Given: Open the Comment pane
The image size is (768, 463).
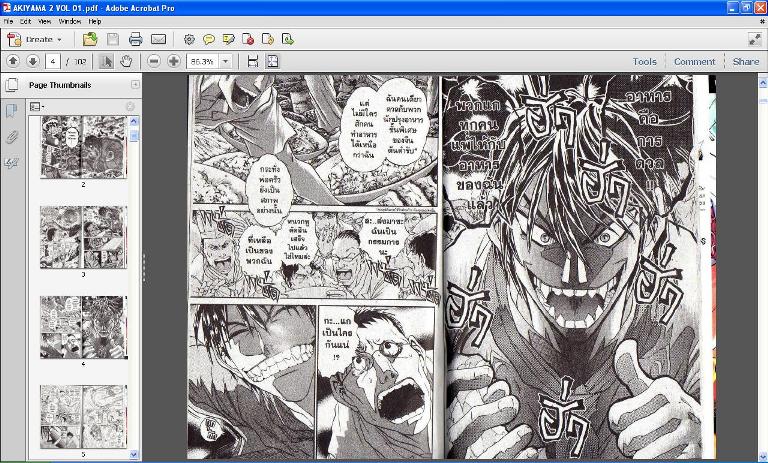Looking at the screenshot, I should [x=695, y=62].
